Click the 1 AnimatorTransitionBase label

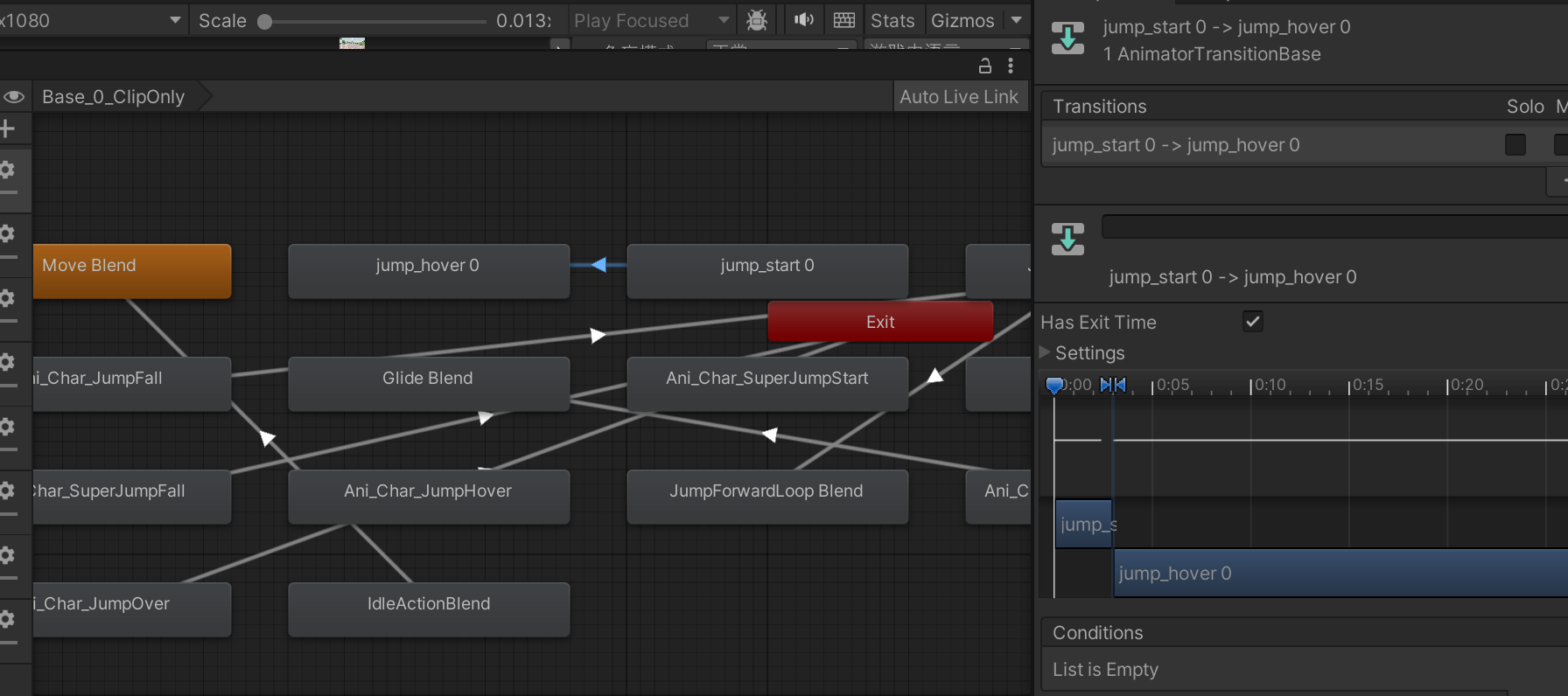click(x=1212, y=54)
